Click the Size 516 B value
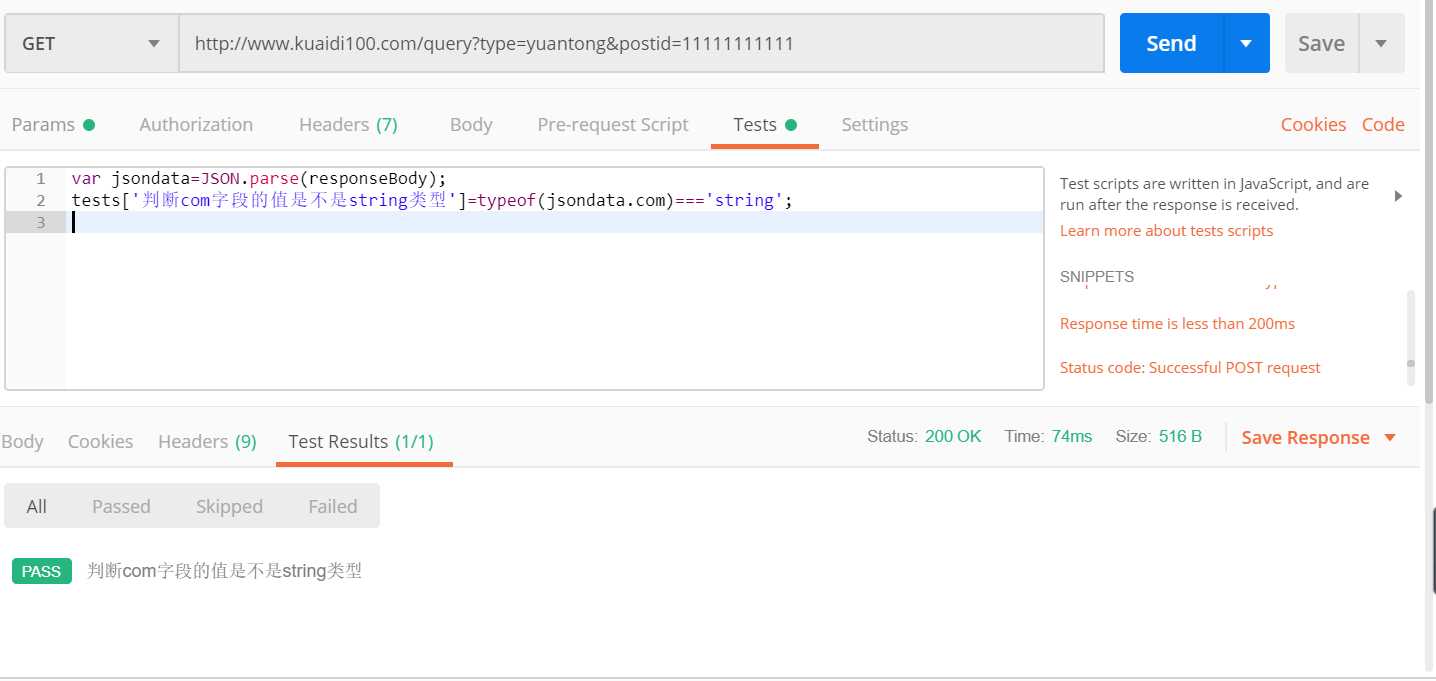 click(1180, 437)
